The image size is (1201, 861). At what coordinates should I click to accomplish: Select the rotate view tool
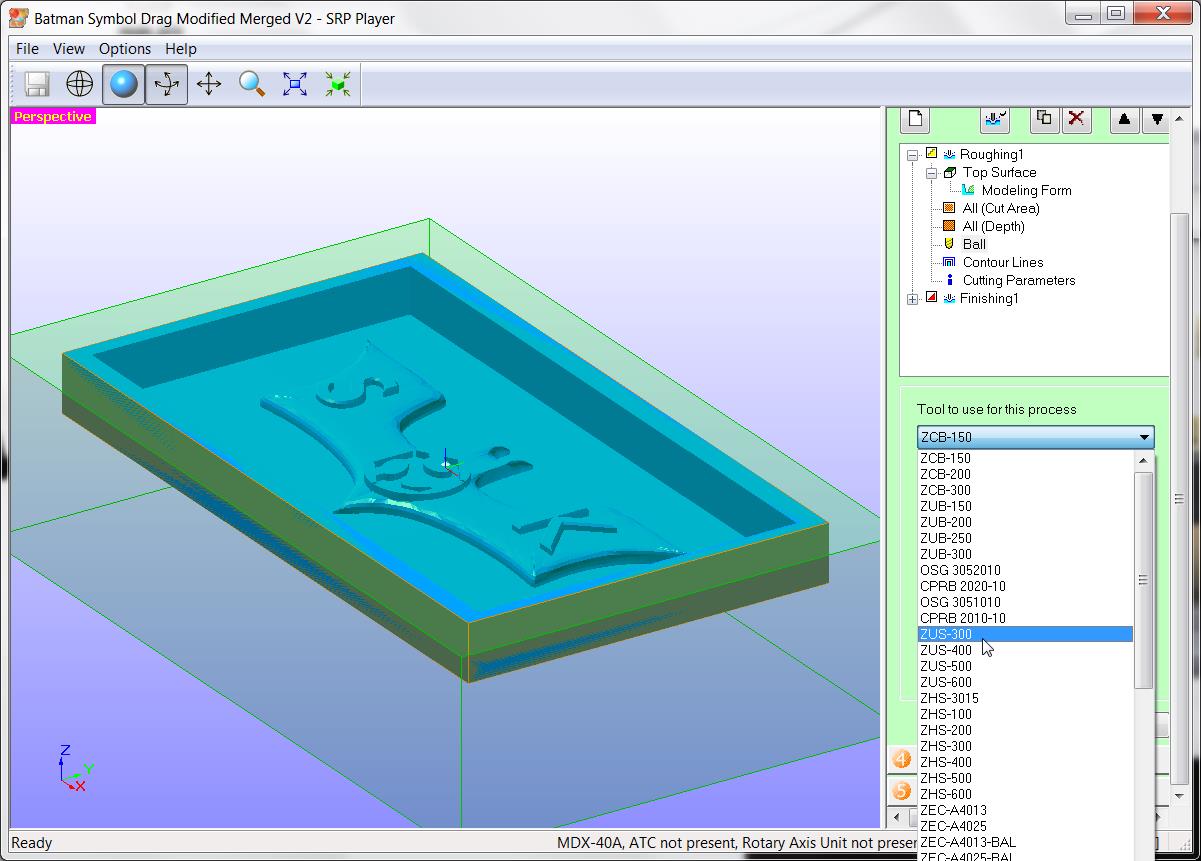[x=166, y=84]
